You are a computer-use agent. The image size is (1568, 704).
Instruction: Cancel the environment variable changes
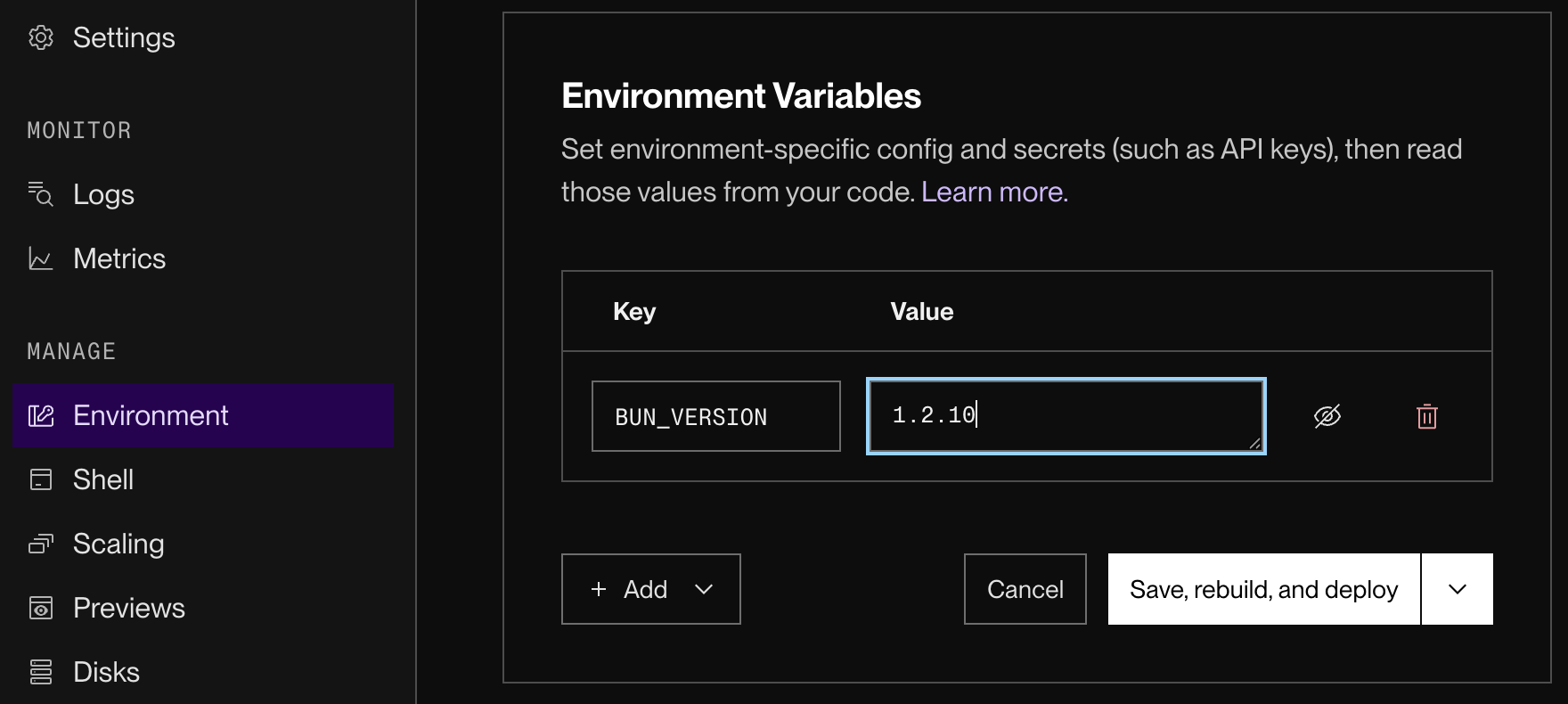click(x=1025, y=589)
